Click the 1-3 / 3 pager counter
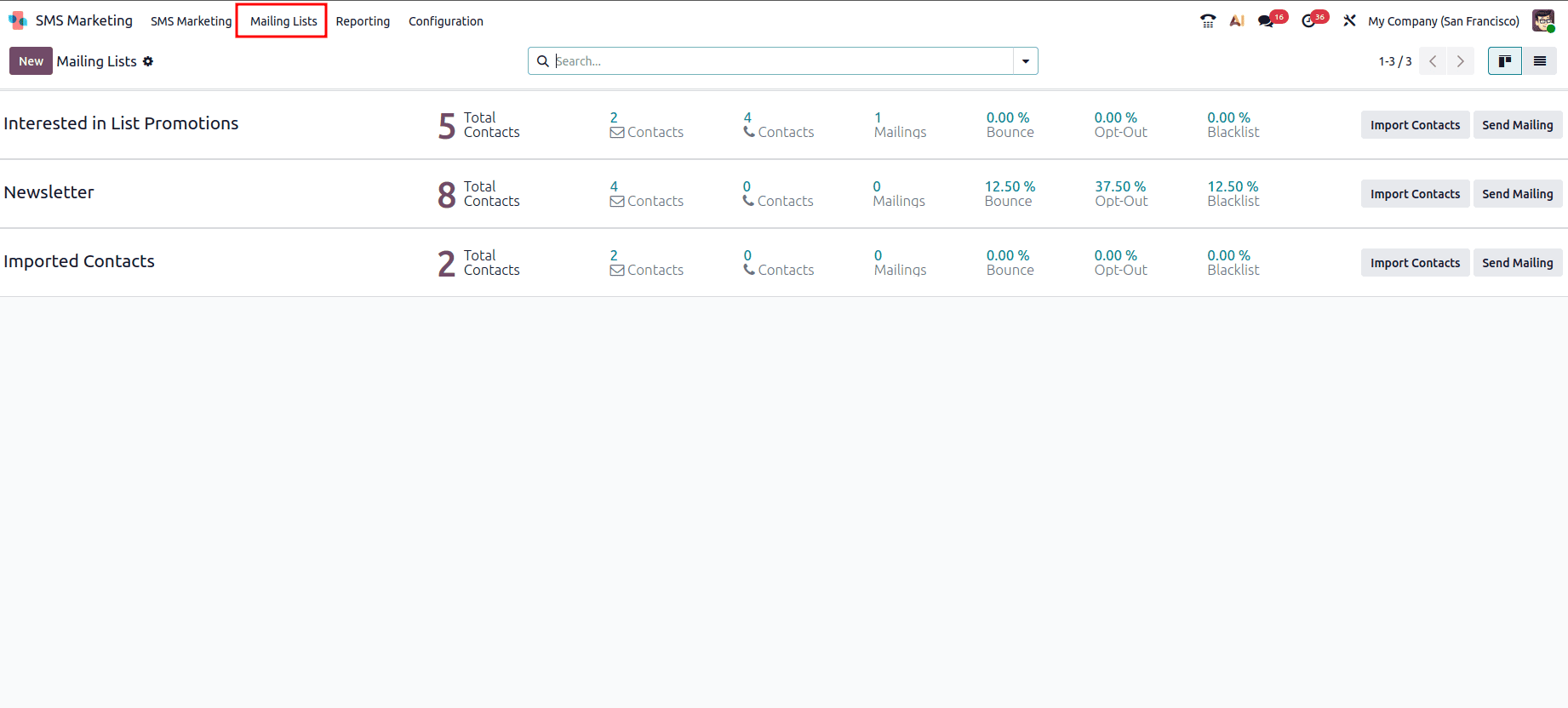 pyautogui.click(x=1395, y=61)
